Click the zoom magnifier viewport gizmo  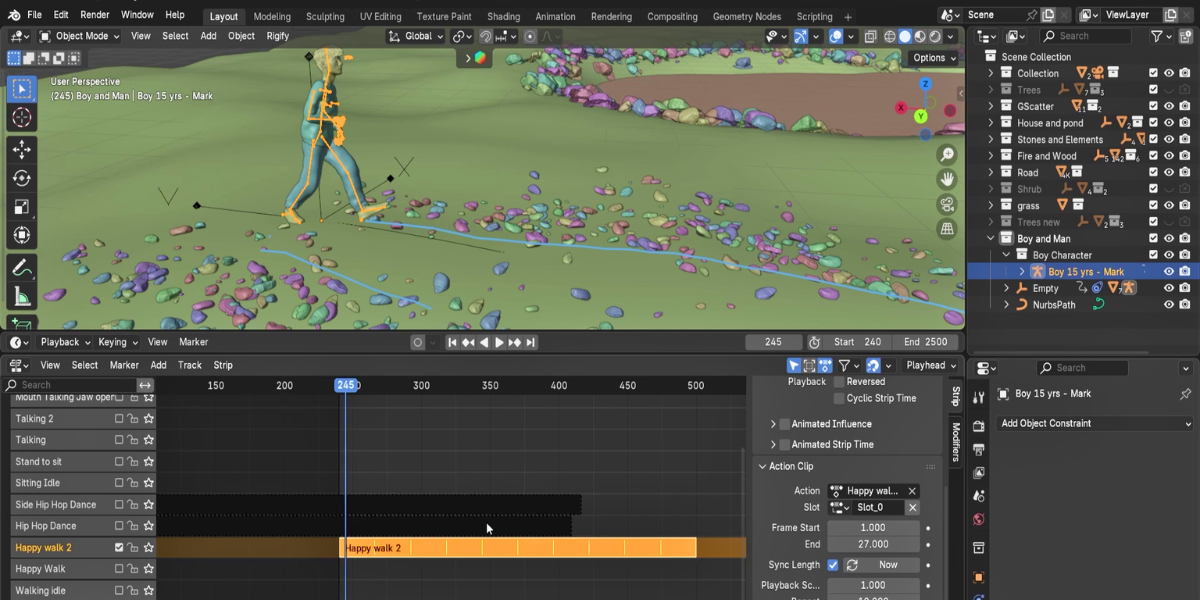(x=947, y=155)
